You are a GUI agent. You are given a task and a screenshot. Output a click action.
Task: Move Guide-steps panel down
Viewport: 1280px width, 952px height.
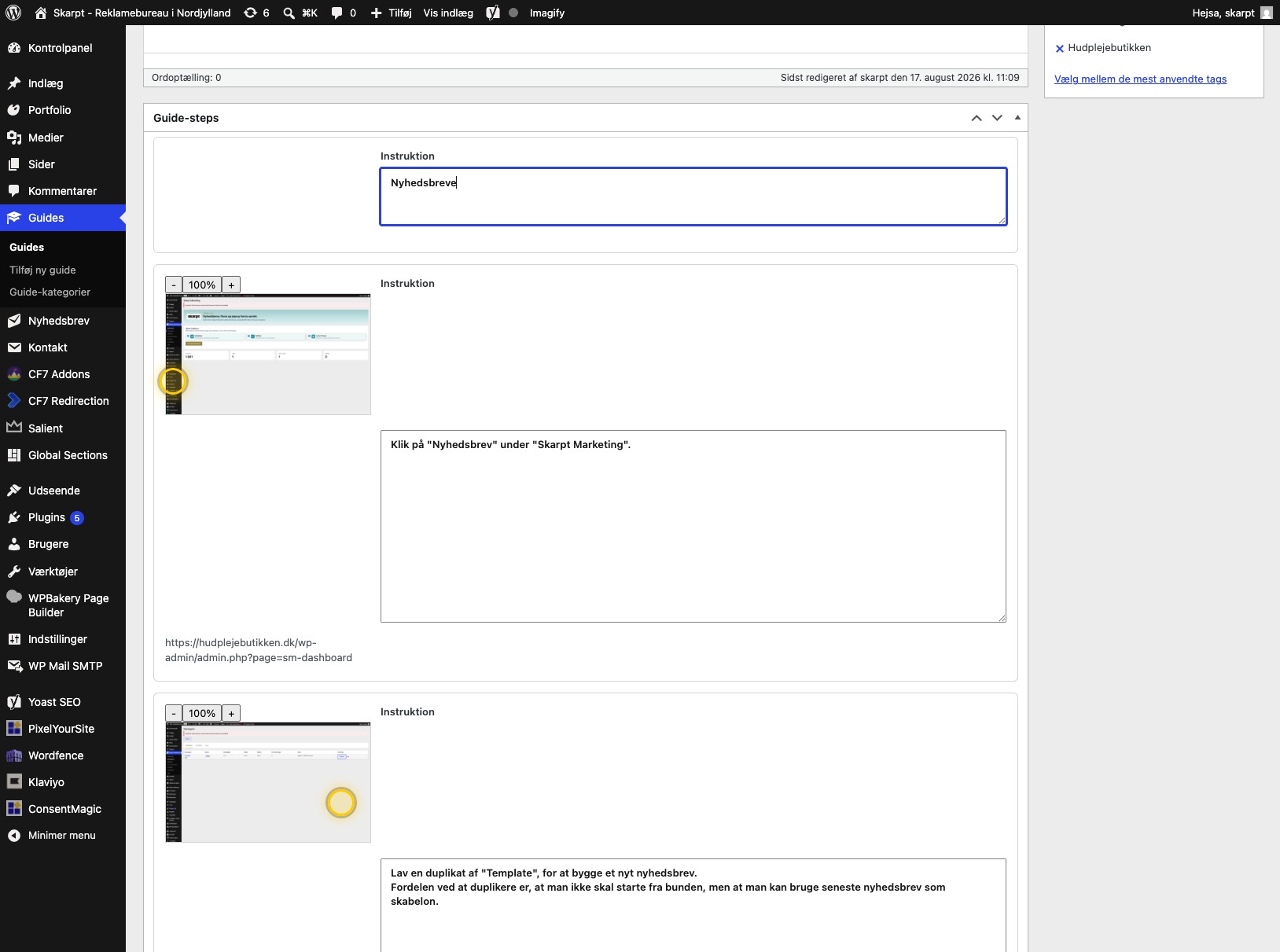997,118
